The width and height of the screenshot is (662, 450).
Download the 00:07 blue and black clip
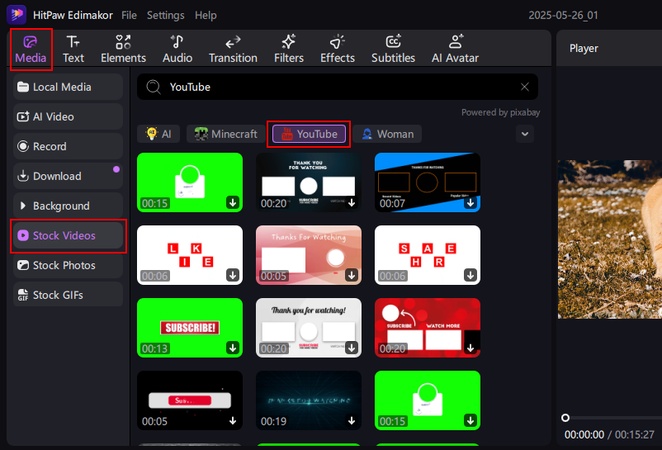(470, 203)
